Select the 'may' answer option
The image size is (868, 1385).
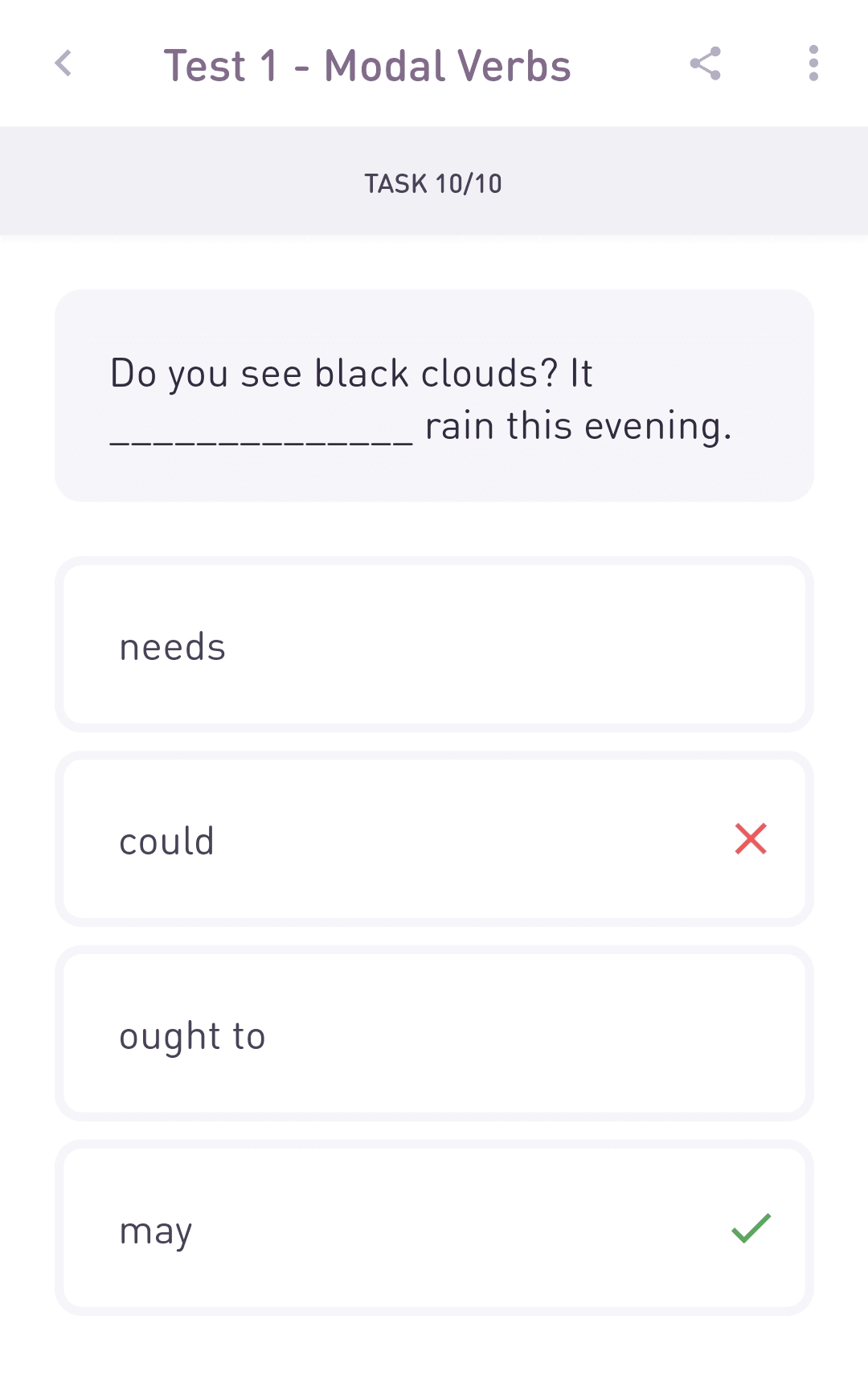pyautogui.click(x=434, y=1228)
